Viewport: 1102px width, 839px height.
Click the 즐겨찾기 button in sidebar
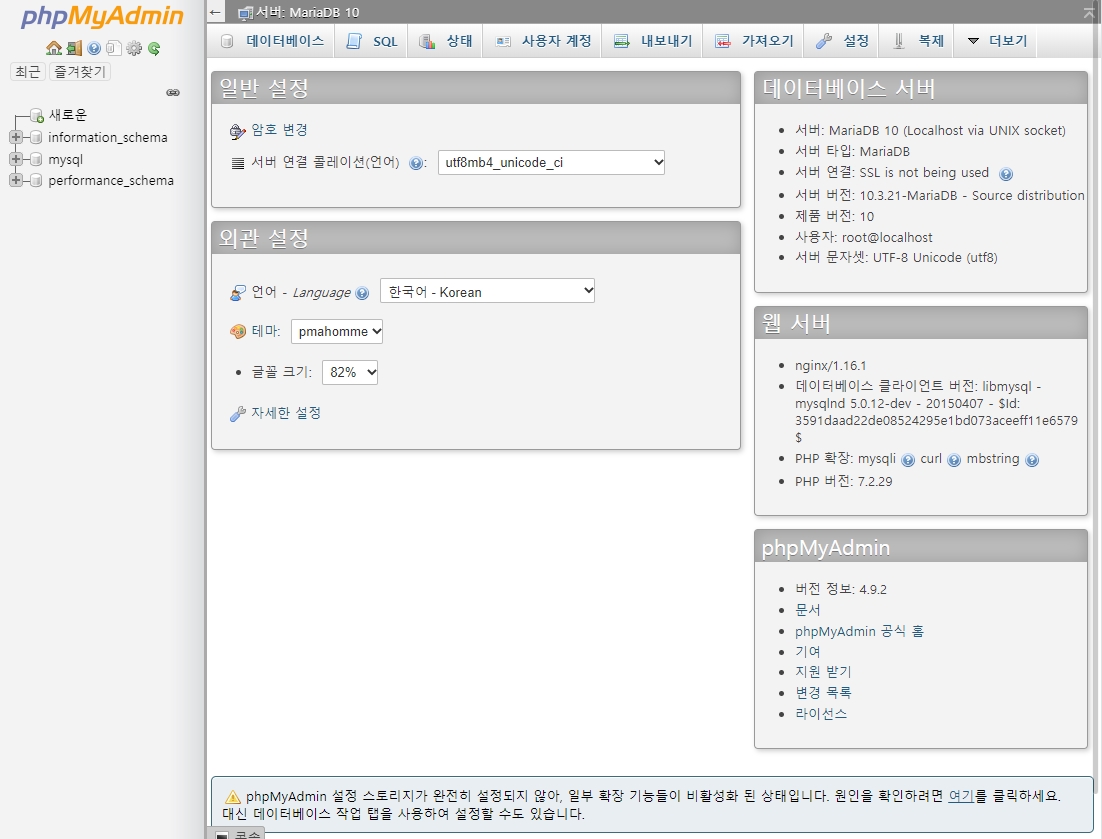pos(80,72)
